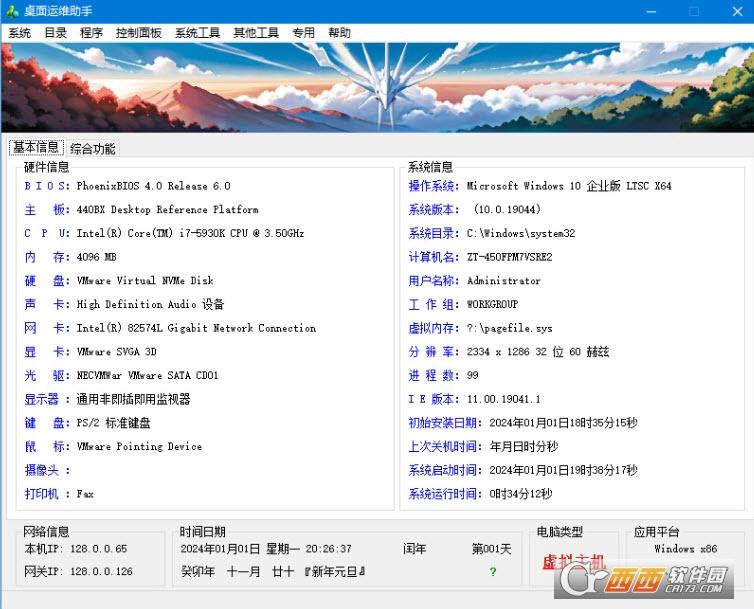Open the 目录 menu
This screenshot has width=754, height=609.
pos(55,33)
